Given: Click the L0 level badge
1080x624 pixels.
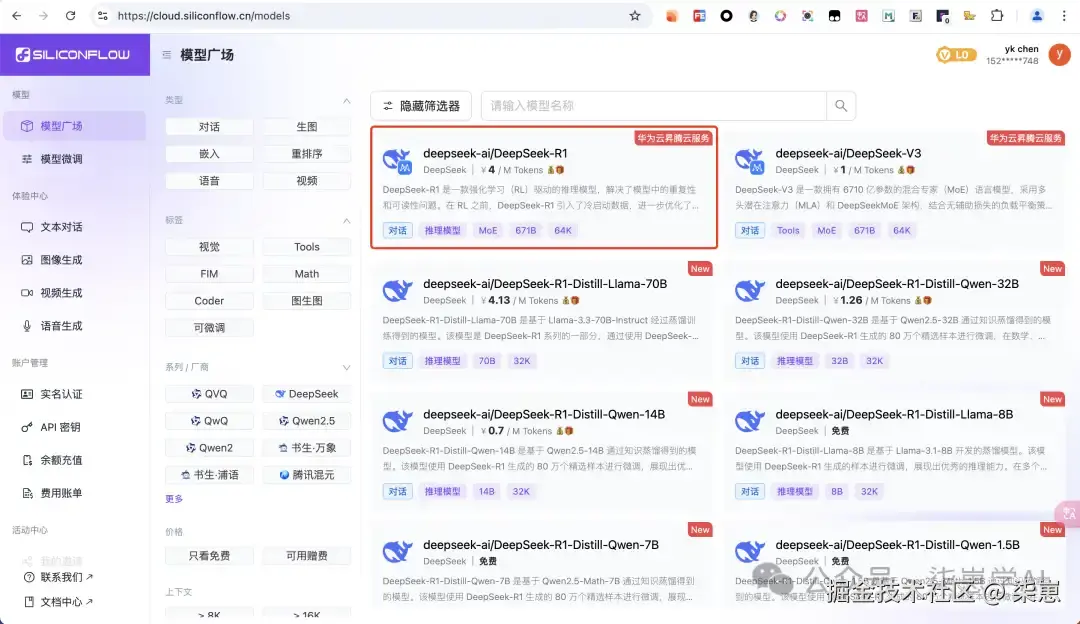Looking at the screenshot, I should (955, 54).
